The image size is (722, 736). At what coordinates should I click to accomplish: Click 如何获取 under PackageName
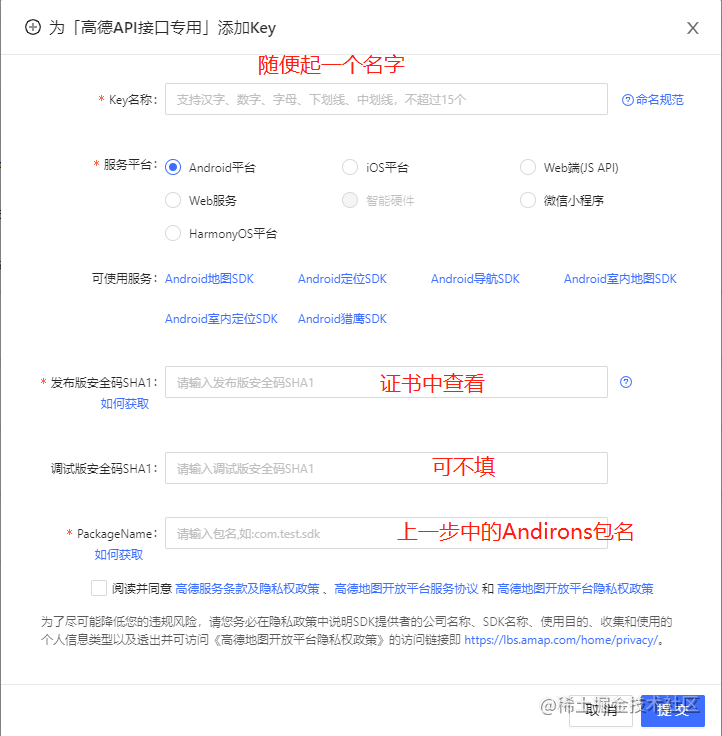[x=119, y=555]
